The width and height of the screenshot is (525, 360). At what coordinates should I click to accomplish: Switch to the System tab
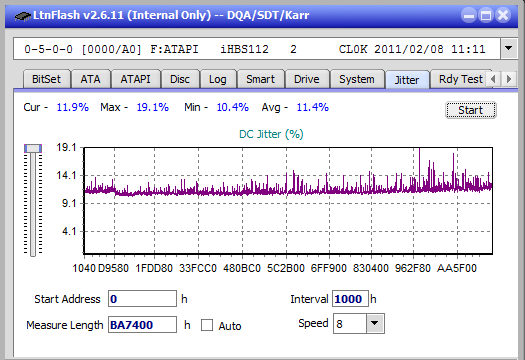pos(357,79)
